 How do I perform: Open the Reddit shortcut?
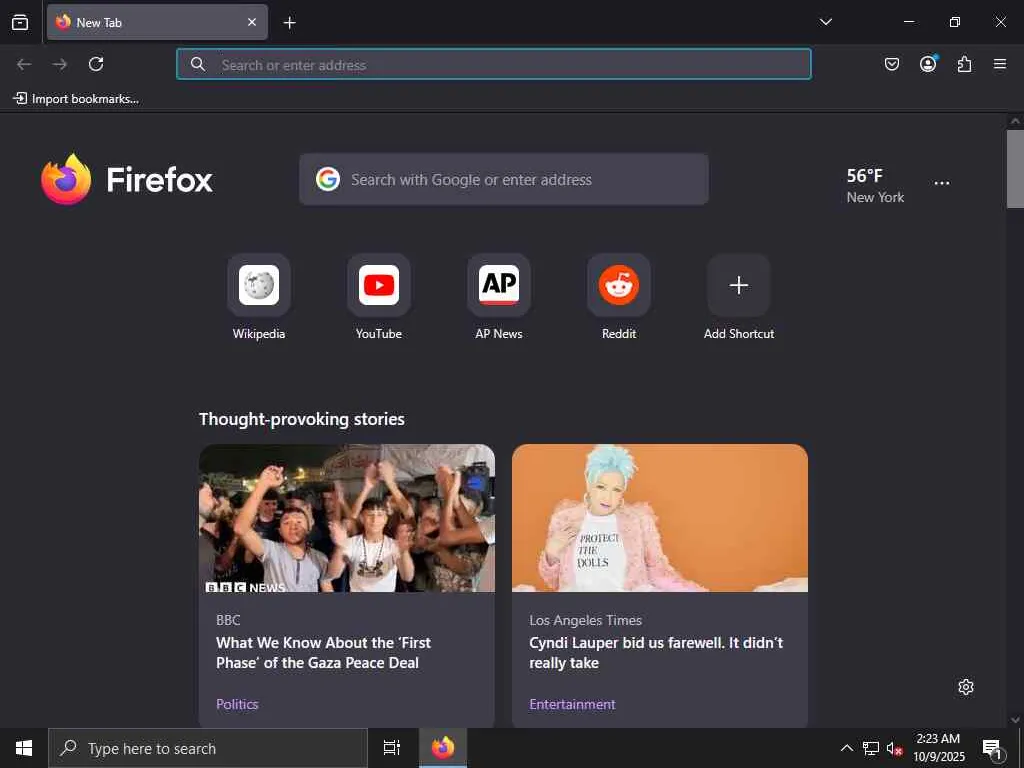pos(619,297)
